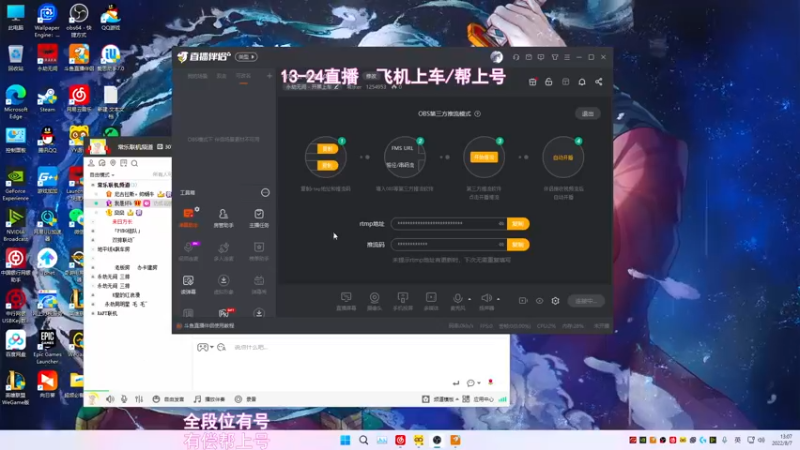Open the customer service headset icon
800x450 pixels.
point(516,57)
